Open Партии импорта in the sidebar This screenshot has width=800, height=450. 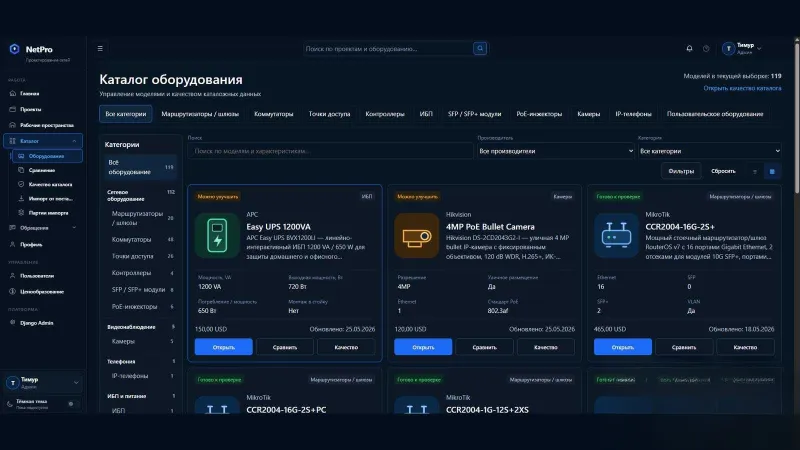(x=47, y=213)
